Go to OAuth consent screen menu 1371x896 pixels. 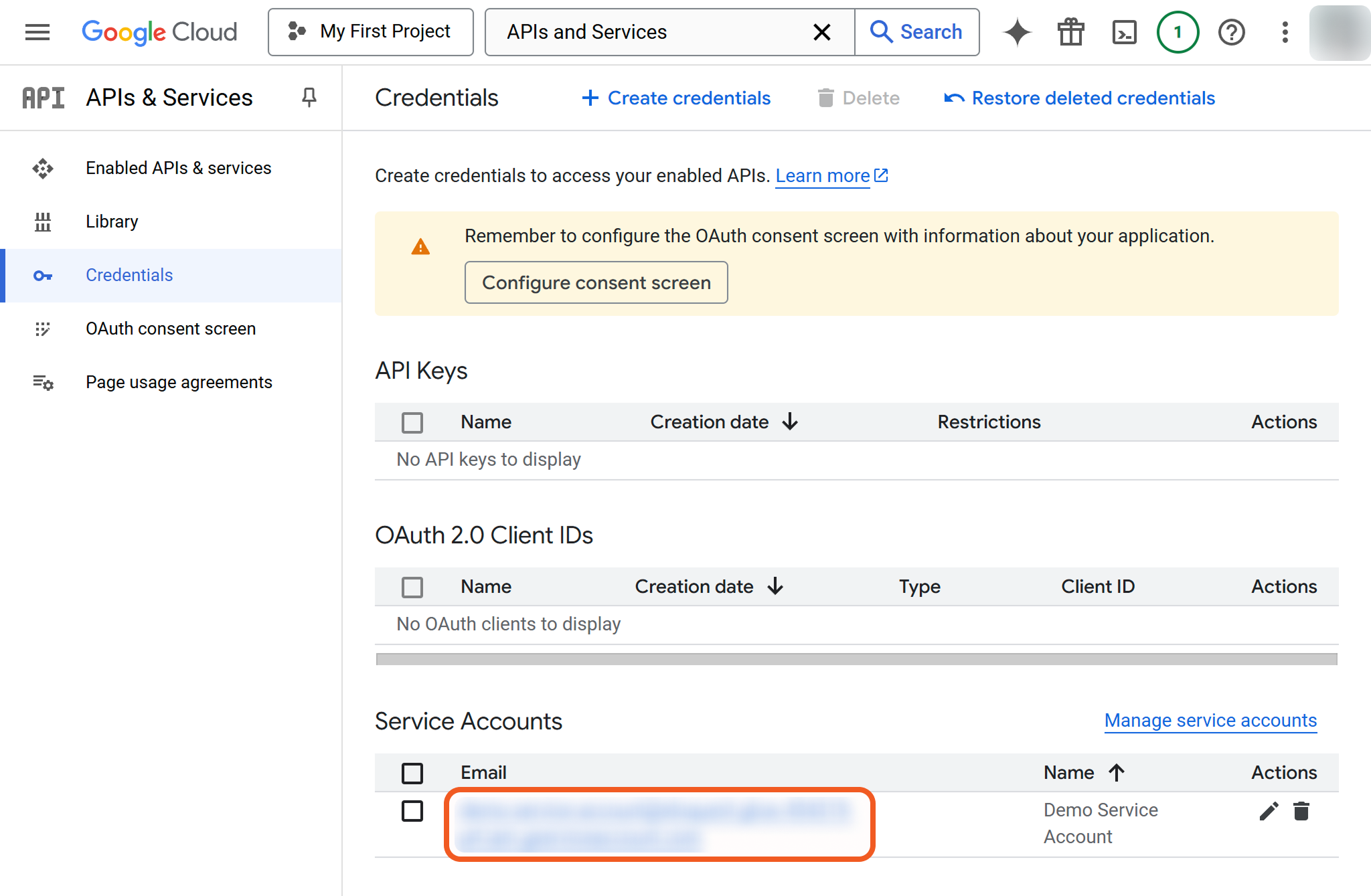170,329
